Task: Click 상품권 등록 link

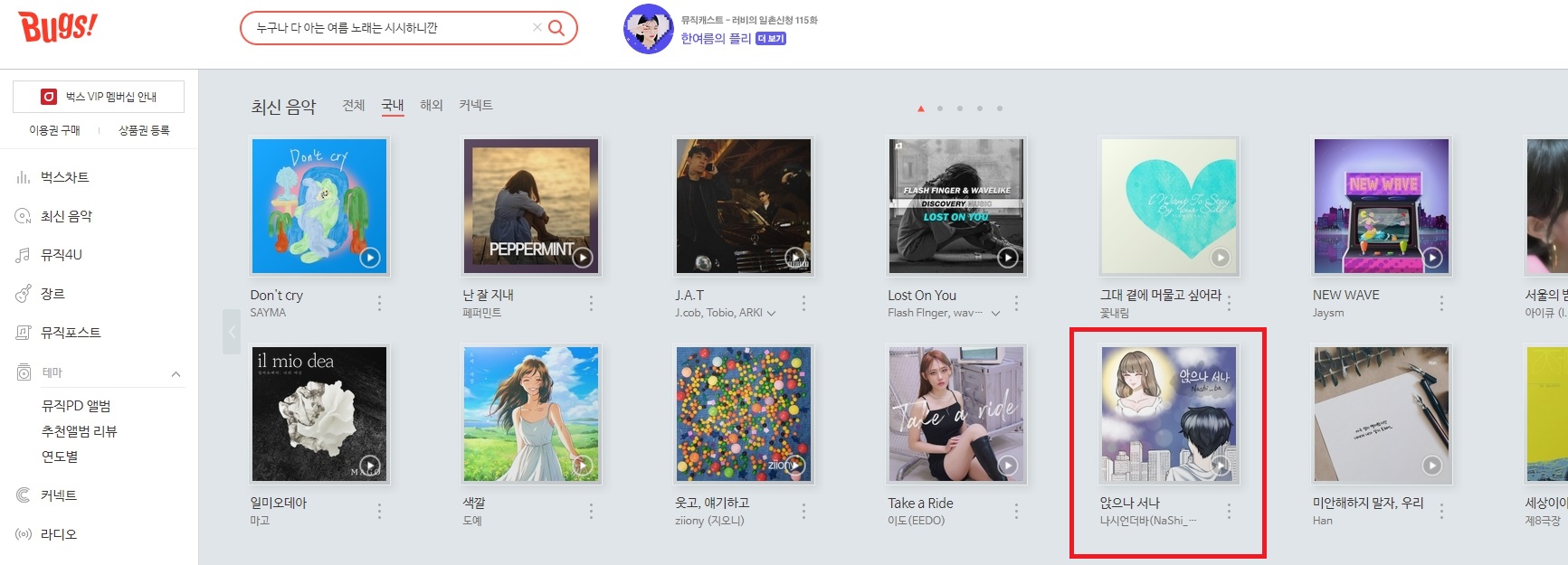Action: point(144,130)
